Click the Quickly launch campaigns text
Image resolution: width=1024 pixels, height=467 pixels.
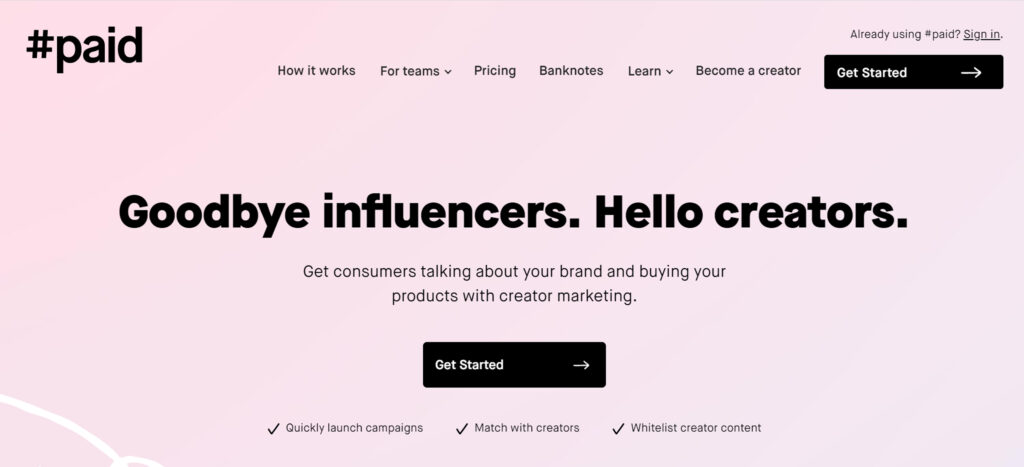click(354, 428)
